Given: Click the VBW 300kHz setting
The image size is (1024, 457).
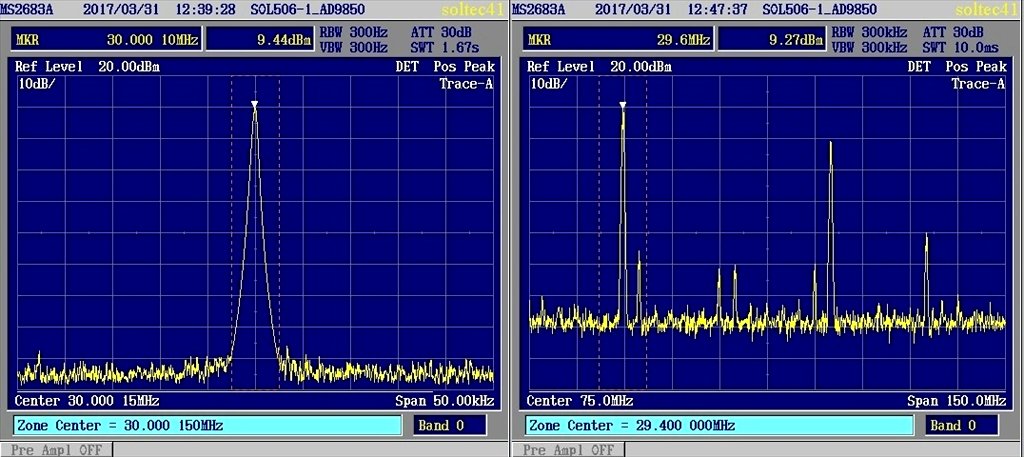Looking at the screenshot, I should click(870, 48).
